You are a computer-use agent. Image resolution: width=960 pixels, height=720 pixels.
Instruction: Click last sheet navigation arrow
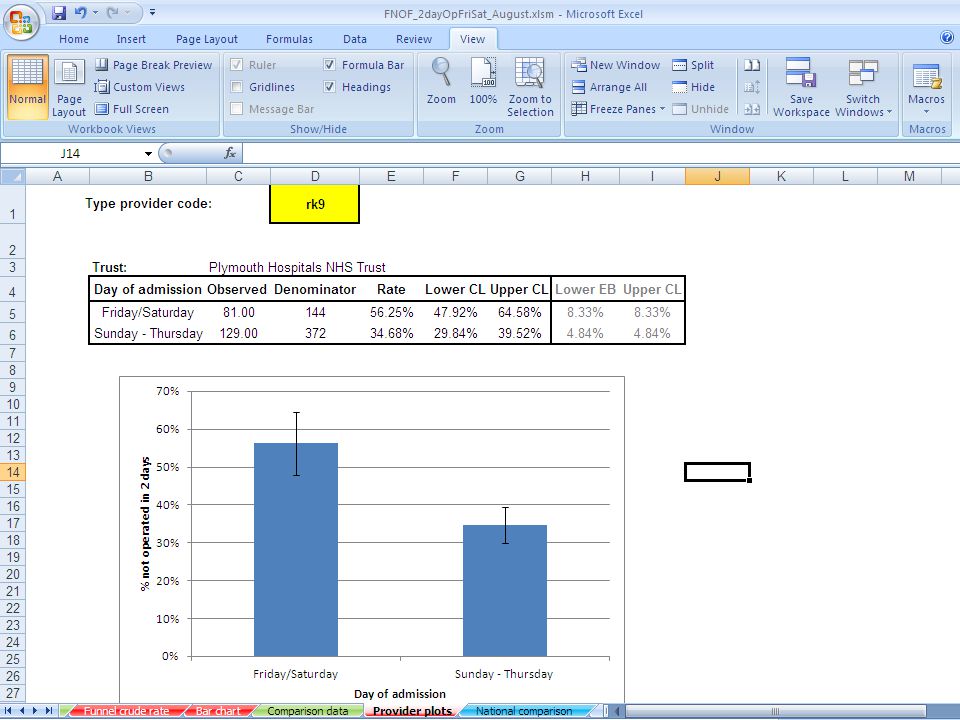point(48,711)
